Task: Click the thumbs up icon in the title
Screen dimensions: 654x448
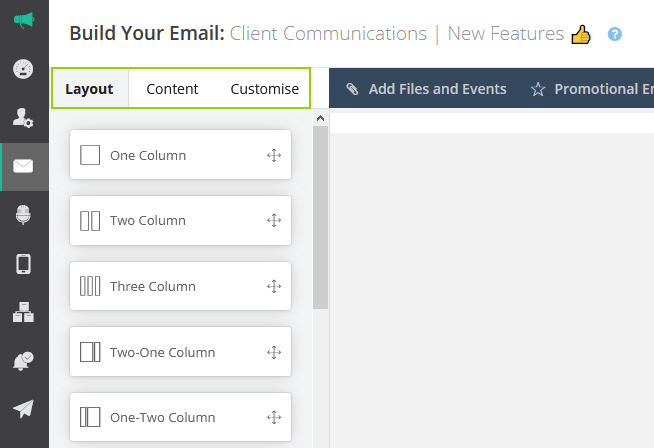Action: 581,35
